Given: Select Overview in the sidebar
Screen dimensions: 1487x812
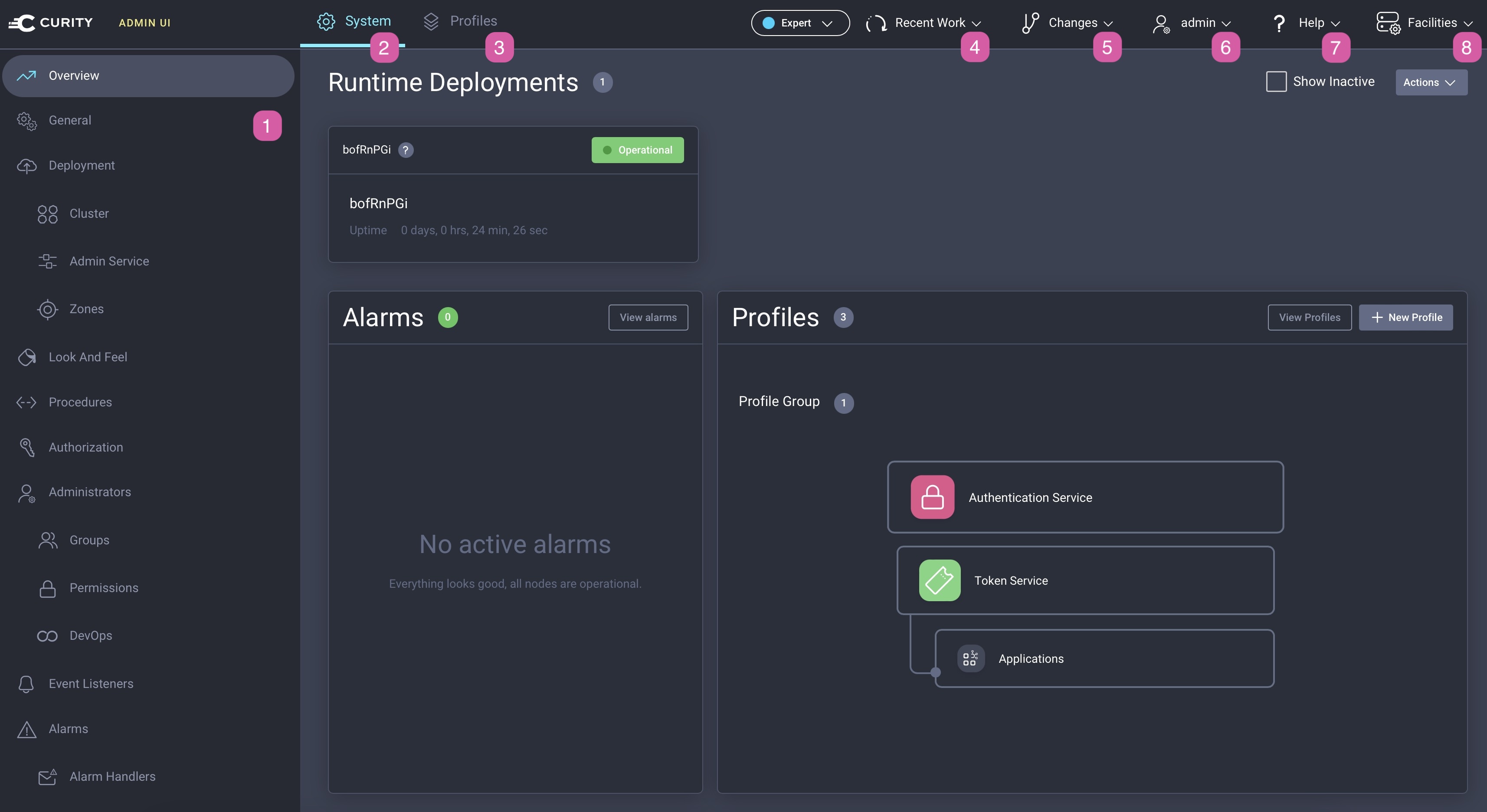Looking at the screenshot, I should [x=148, y=75].
